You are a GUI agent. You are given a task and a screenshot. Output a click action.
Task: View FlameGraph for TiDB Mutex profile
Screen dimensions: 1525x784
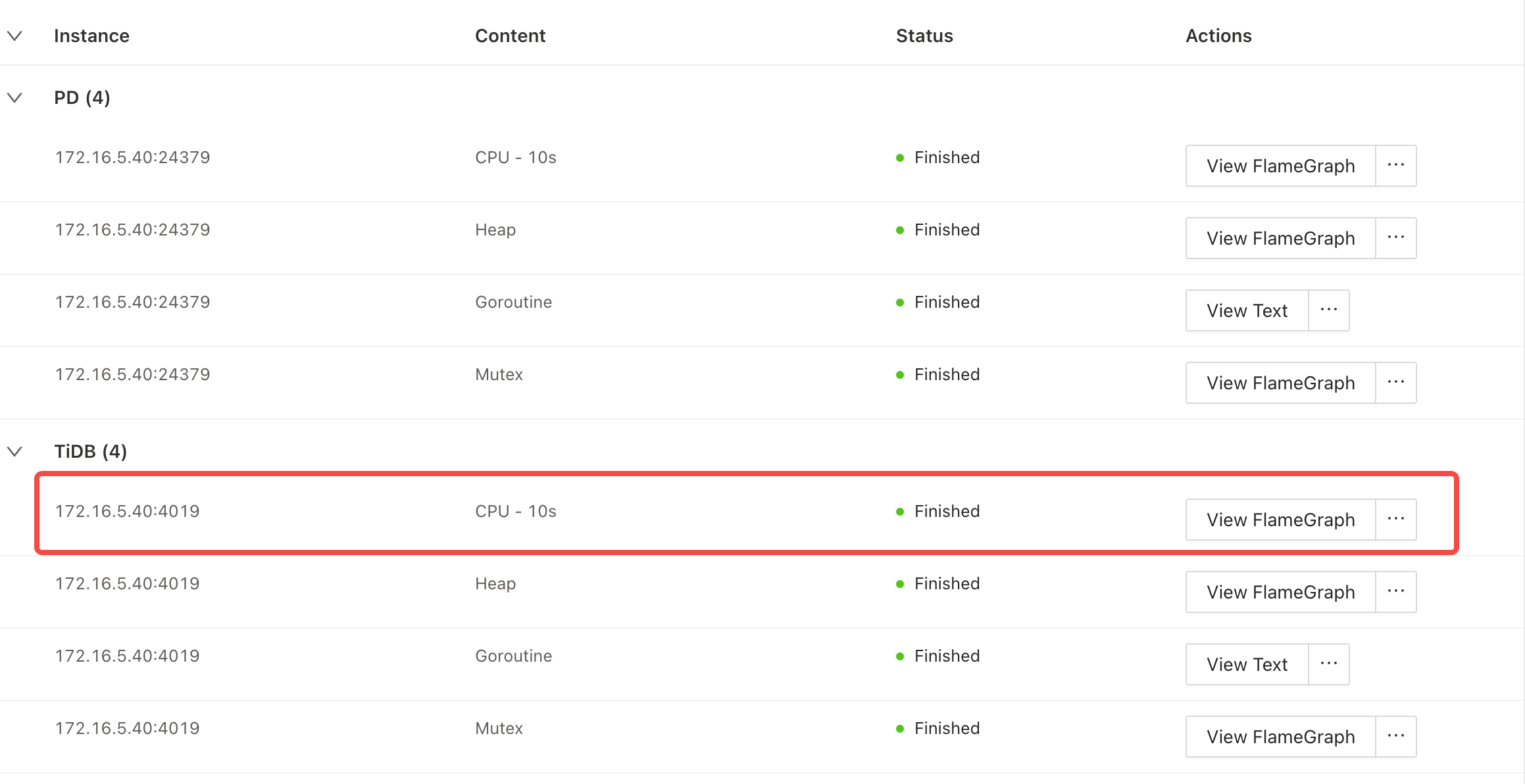pyautogui.click(x=1280, y=737)
